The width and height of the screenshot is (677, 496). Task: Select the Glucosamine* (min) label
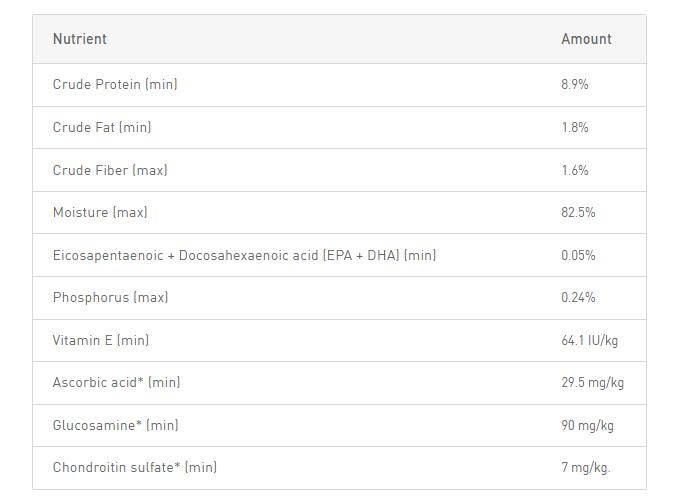116,425
